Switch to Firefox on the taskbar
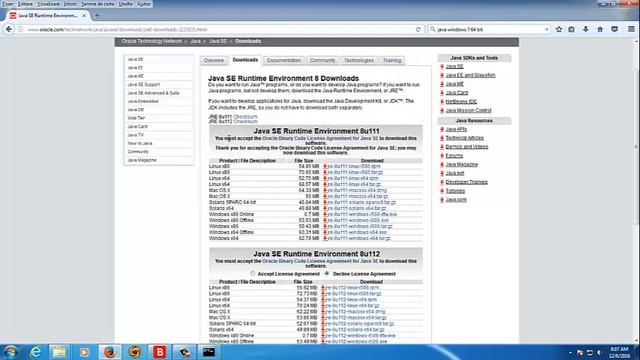640x360 pixels. tap(110, 352)
